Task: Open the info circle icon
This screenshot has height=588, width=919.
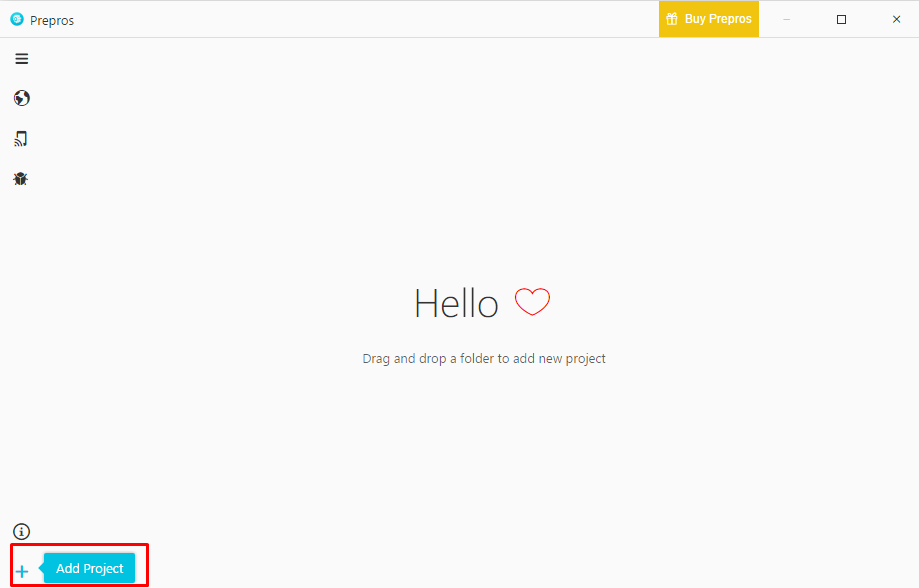Action: pyautogui.click(x=21, y=531)
